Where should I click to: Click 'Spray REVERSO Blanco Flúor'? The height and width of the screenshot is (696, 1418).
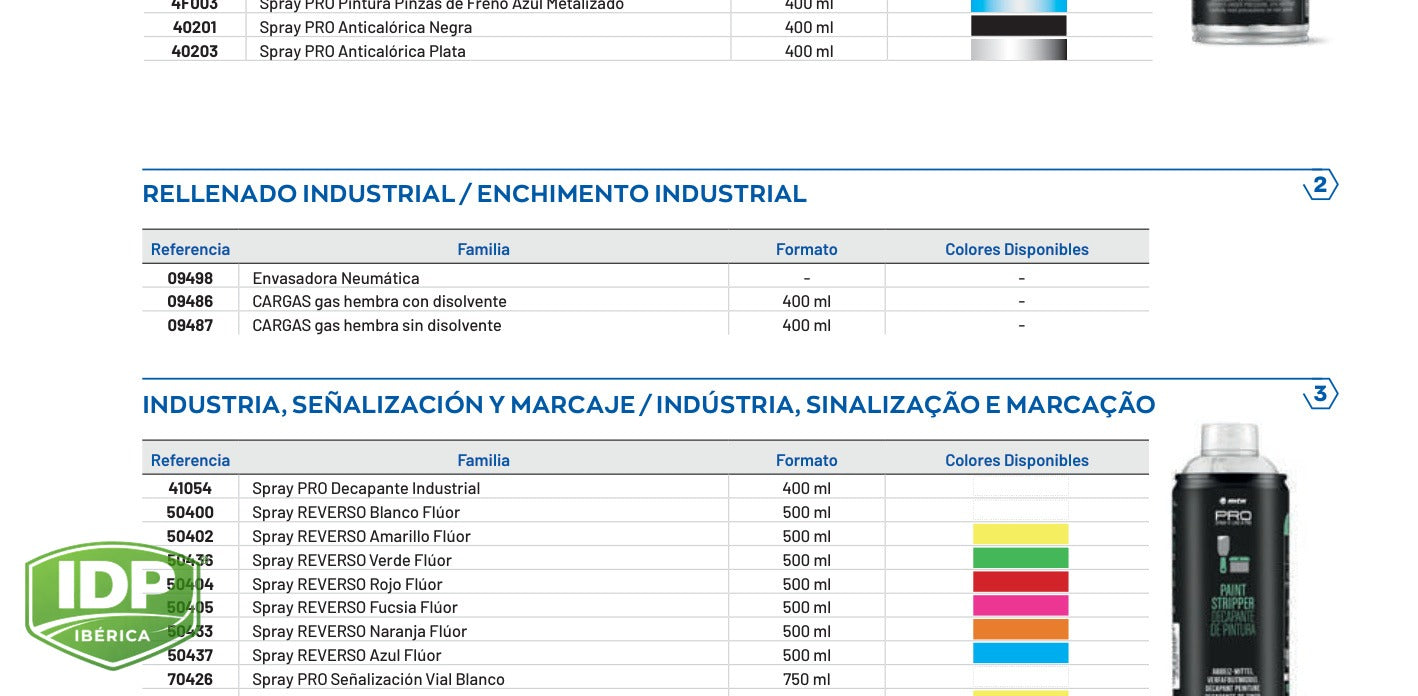pyautogui.click(x=356, y=512)
